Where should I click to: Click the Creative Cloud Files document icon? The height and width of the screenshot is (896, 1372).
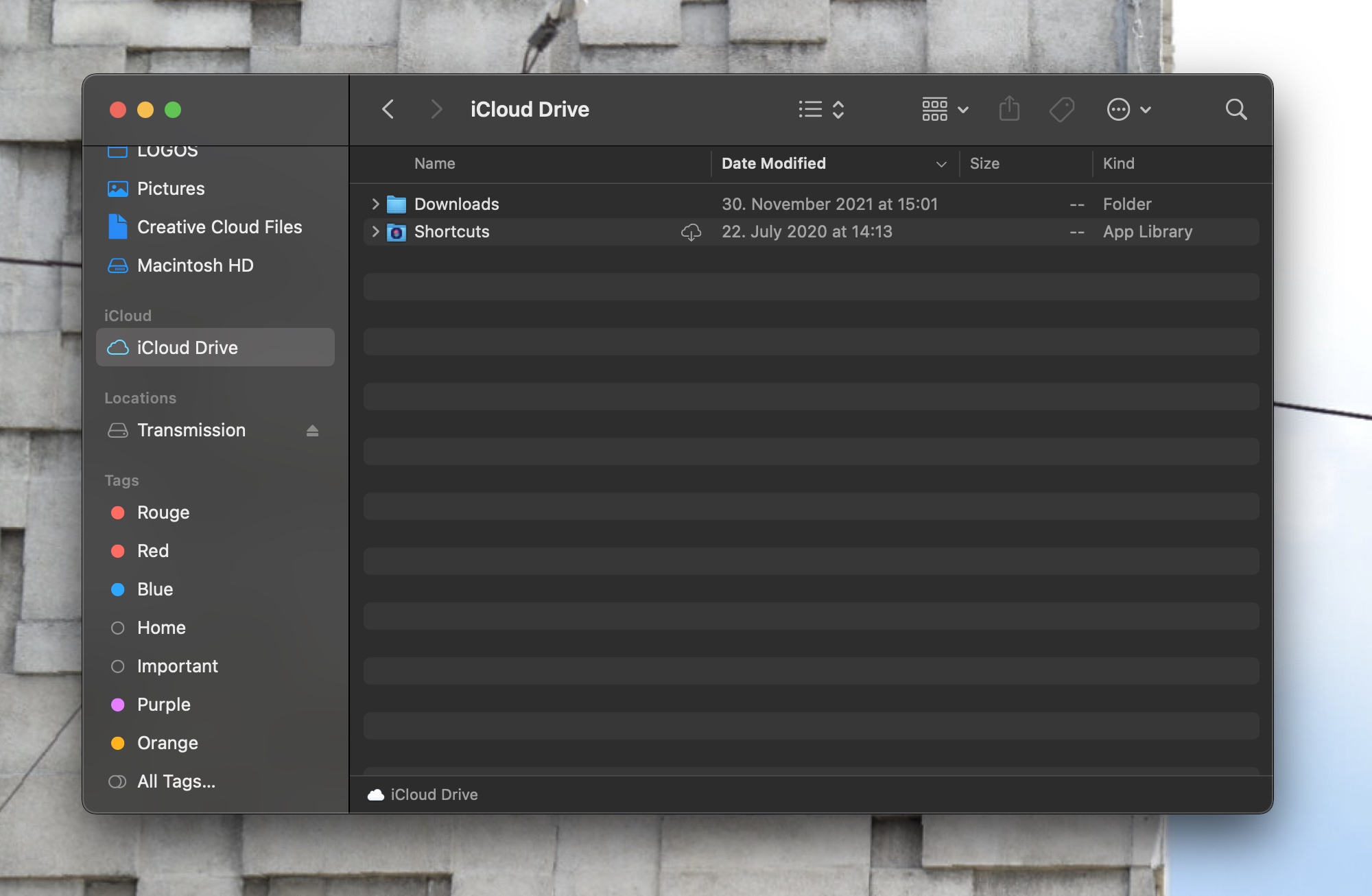tap(118, 226)
